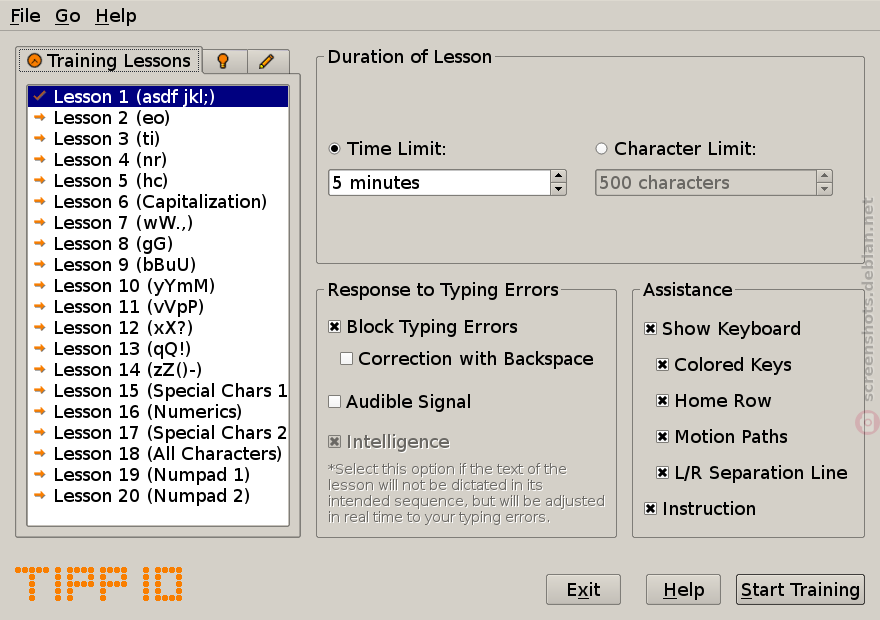
Task: Select Lesson 16 (Numerics)
Action: [x=158, y=412]
